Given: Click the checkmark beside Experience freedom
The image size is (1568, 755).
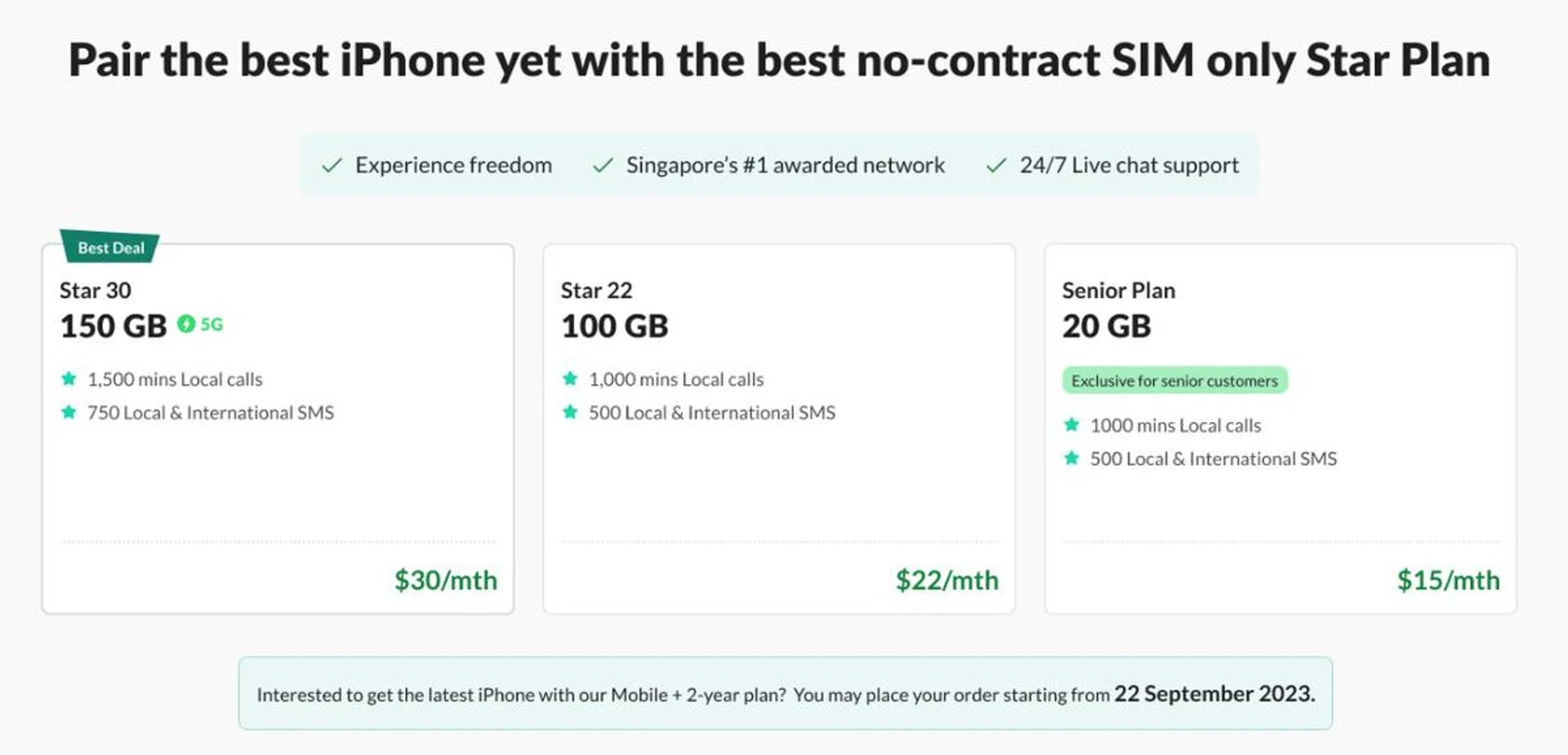Looking at the screenshot, I should point(332,166).
